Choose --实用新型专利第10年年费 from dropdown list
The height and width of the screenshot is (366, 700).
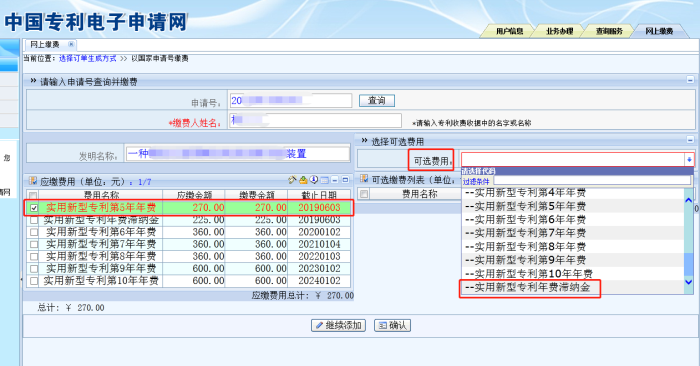573,274
